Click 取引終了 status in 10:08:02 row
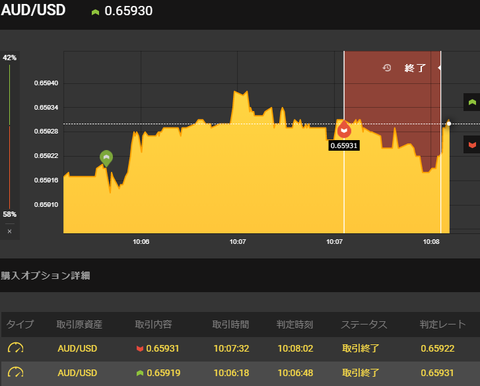Image resolution: width=480 pixels, height=386 pixels. [361, 349]
